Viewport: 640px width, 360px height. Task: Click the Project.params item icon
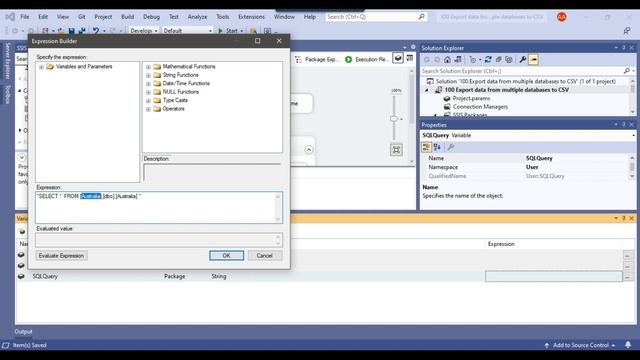447,98
